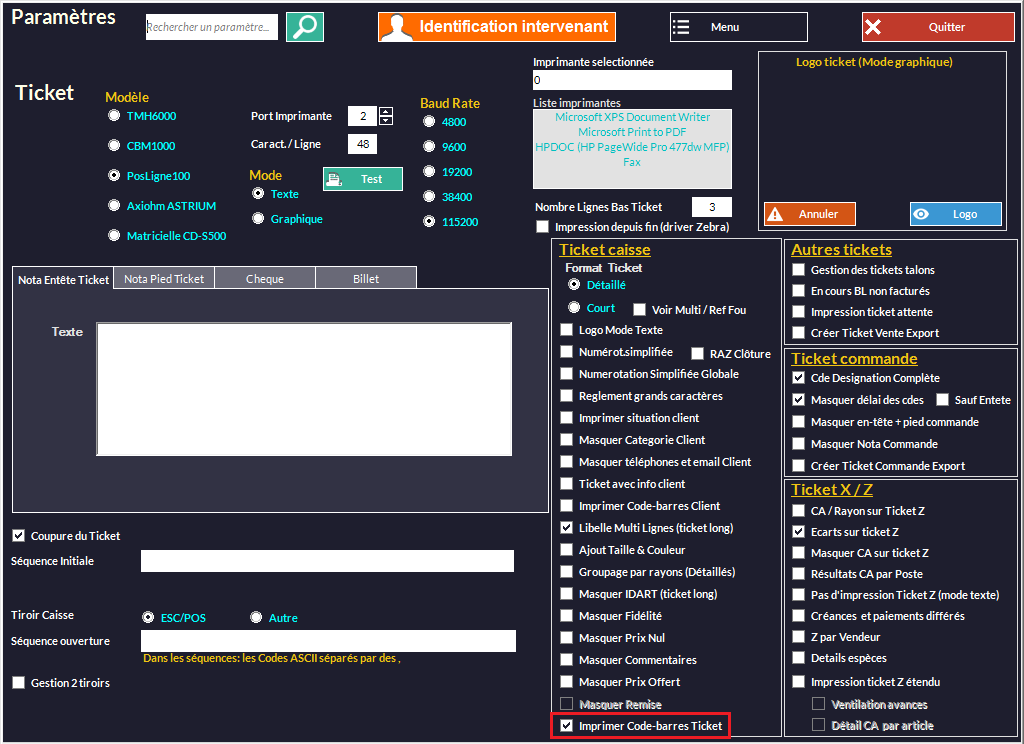
Task: Click the red Quitter button
Action: pyautogui.click(x=937, y=27)
